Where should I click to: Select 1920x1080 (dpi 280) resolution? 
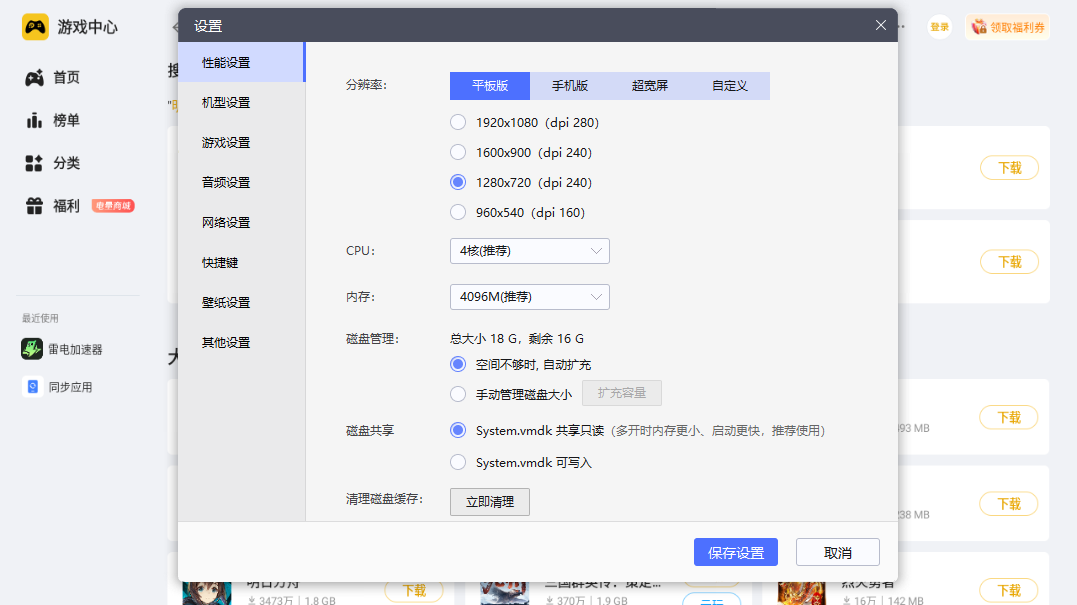coord(458,123)
